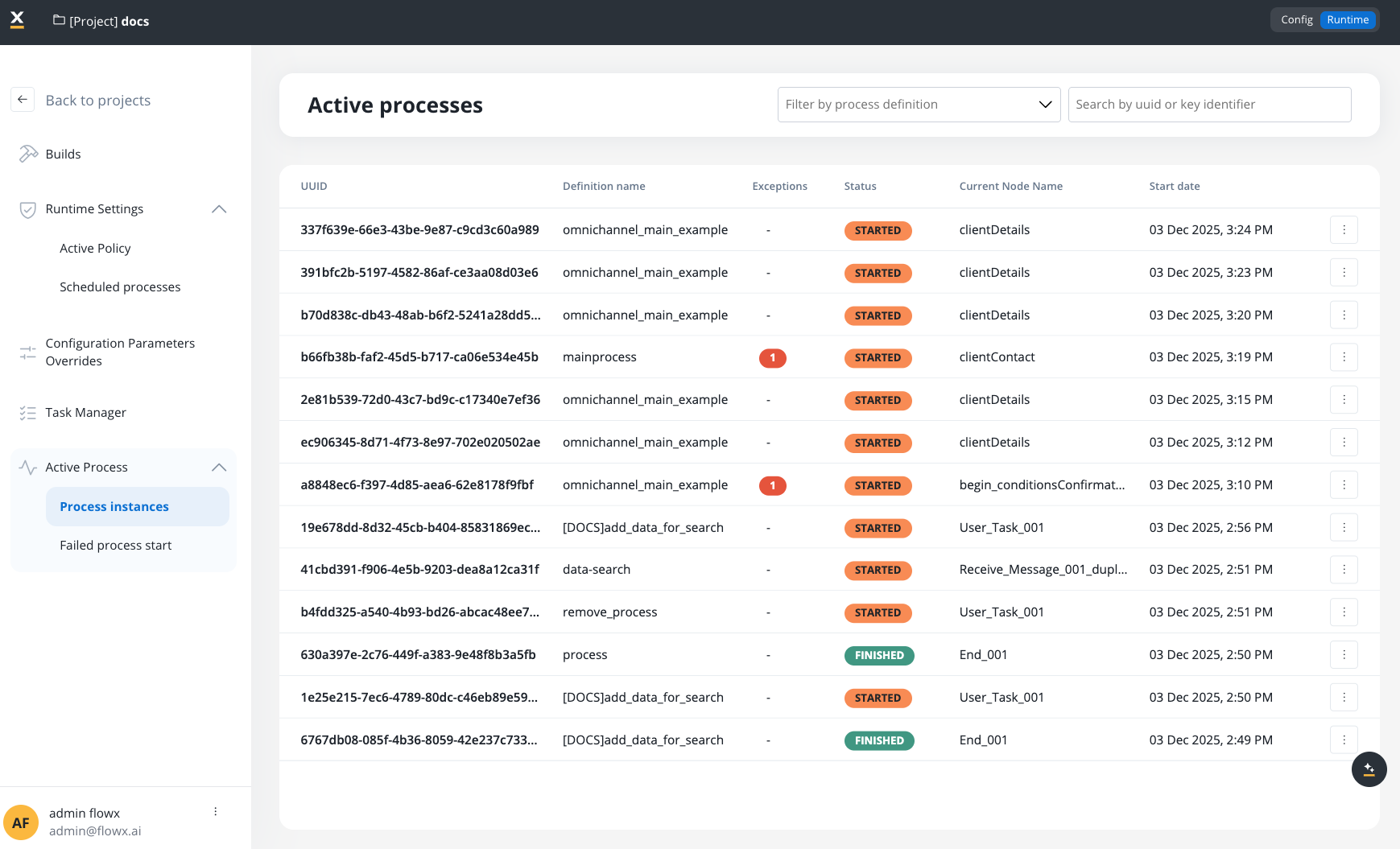
Task: Open process 337f639e-66e3-43be-9e87-c9cd3c60a989
Action: pos(419,230)
